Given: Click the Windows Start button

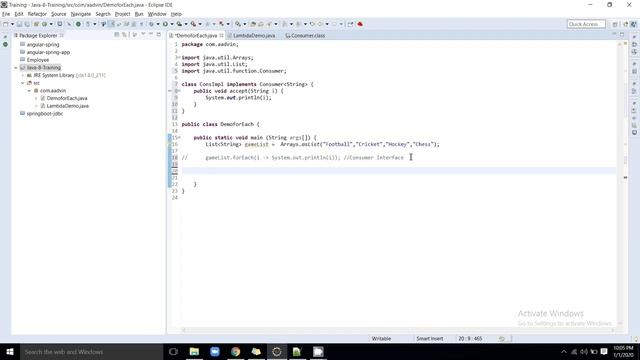Looking at the screenshot, I should [x=10, y=352].
